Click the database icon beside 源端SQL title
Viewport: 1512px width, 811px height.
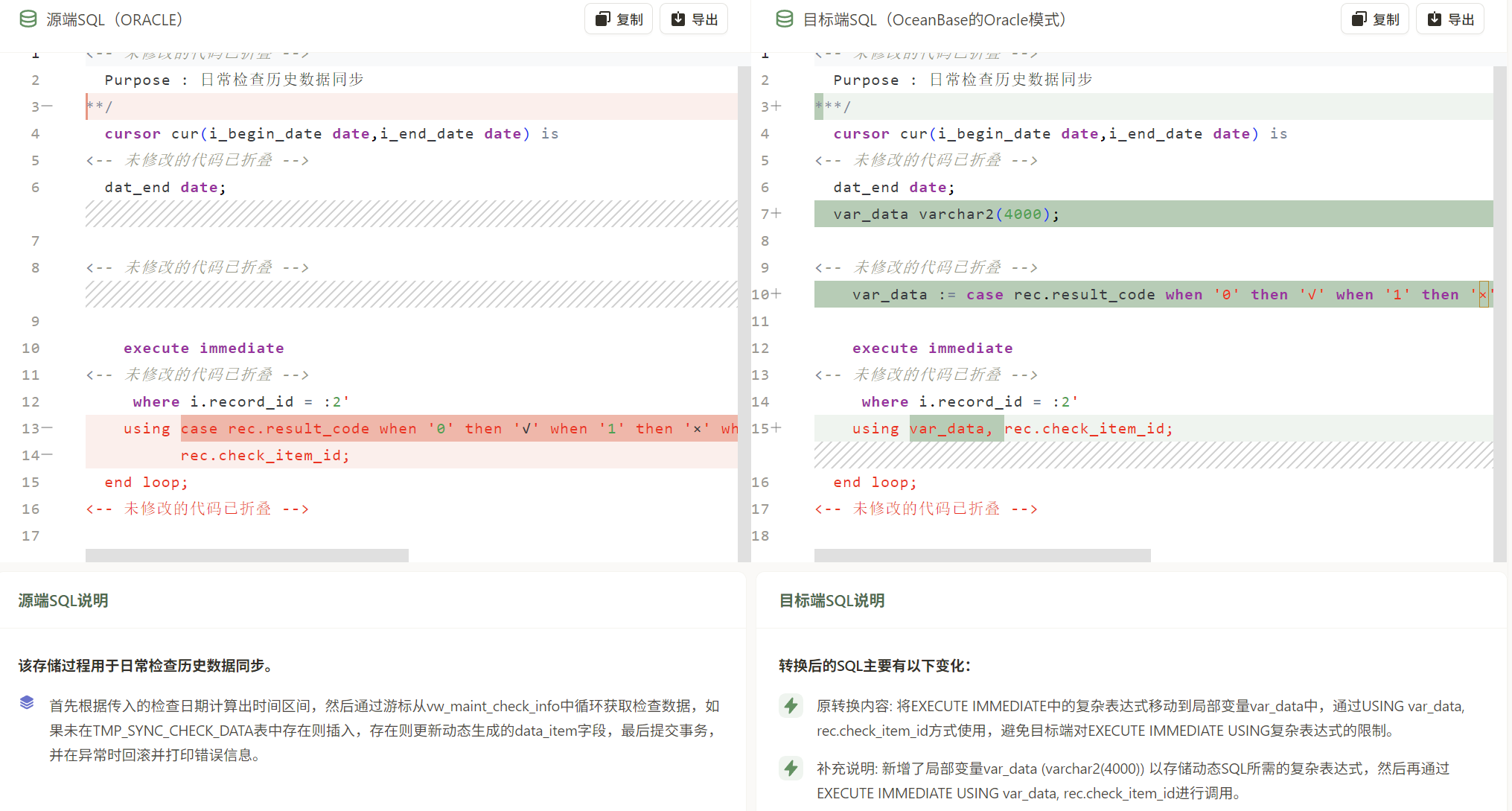28,19
